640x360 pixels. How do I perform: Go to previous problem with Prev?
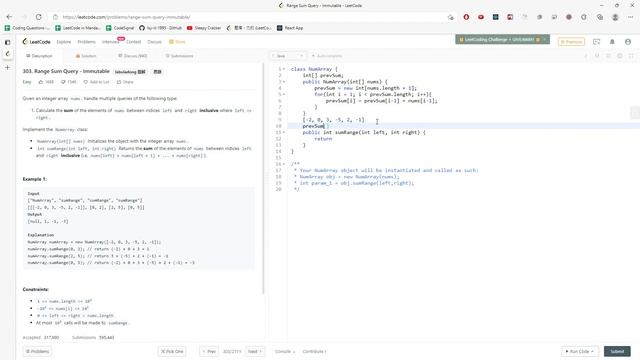(x=209, y=351)
